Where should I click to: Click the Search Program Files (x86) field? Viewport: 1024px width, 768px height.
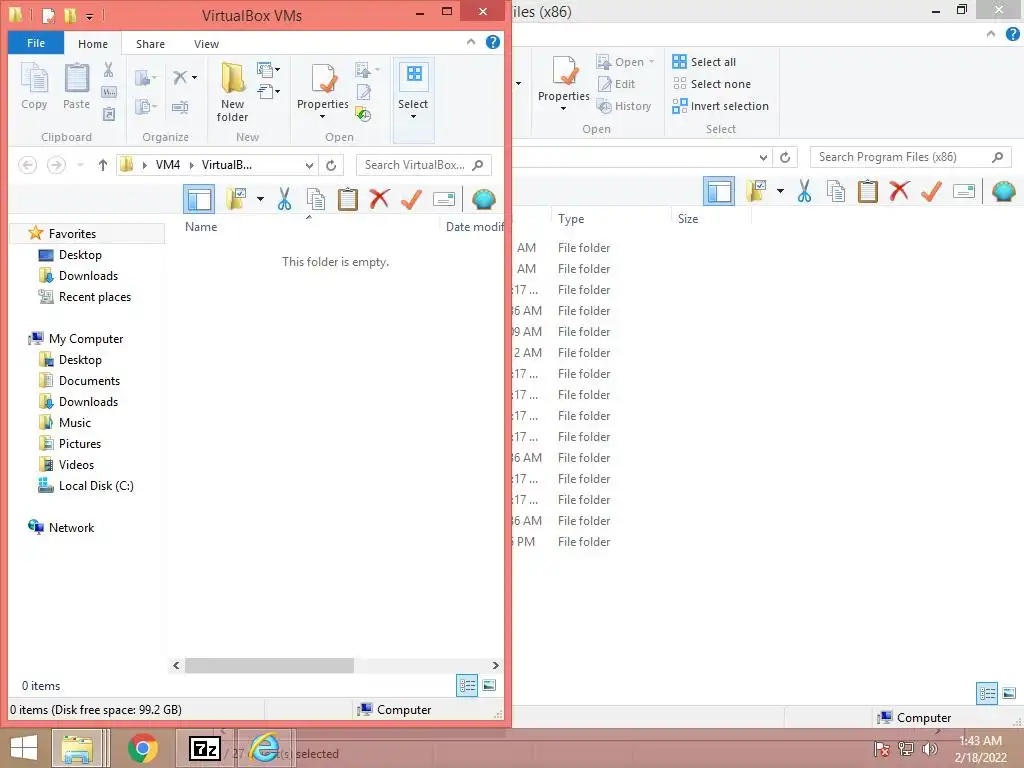click(x=911, y=157)
